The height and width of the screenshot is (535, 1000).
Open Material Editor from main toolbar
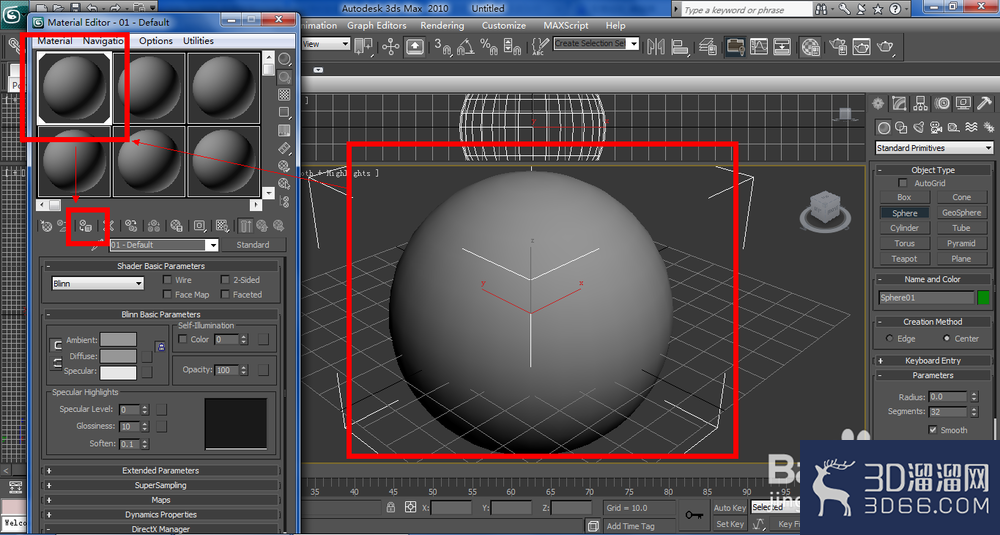tap(811, 47)
